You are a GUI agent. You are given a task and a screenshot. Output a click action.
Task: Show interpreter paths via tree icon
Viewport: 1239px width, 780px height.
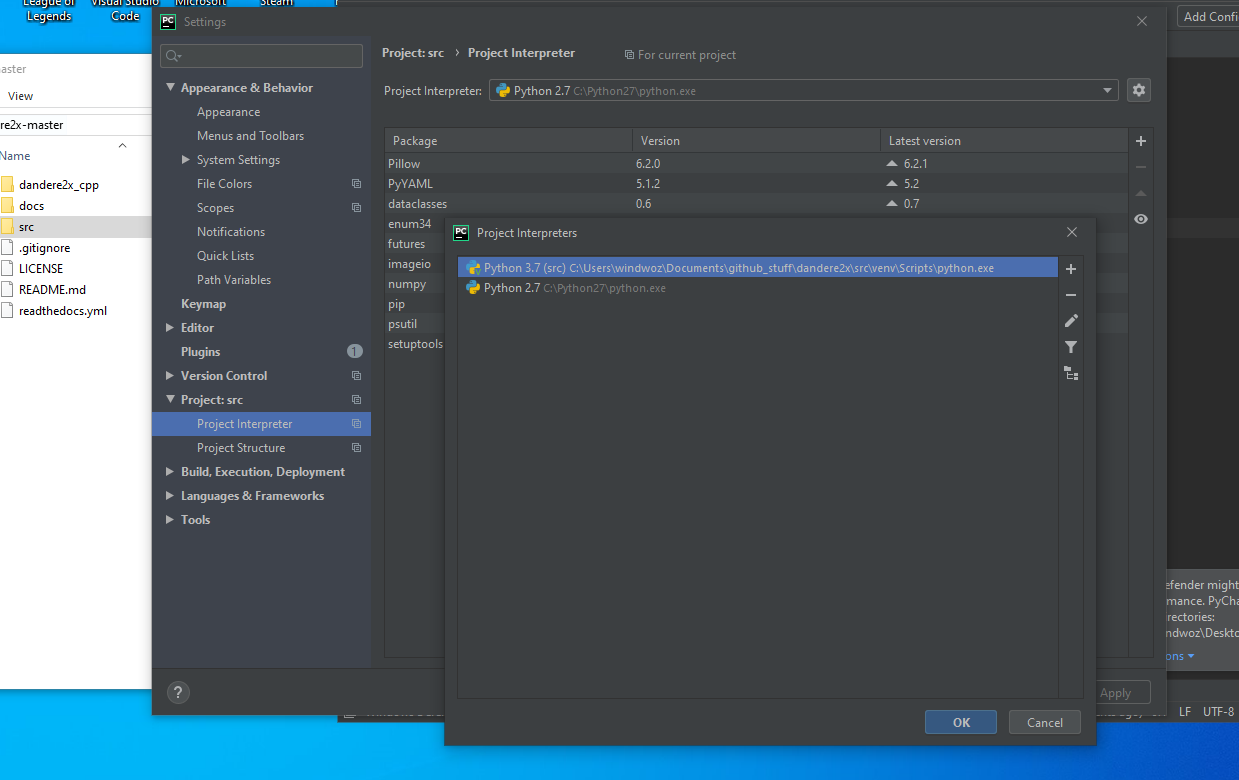pyautogui.click(x=1070, y=372)
